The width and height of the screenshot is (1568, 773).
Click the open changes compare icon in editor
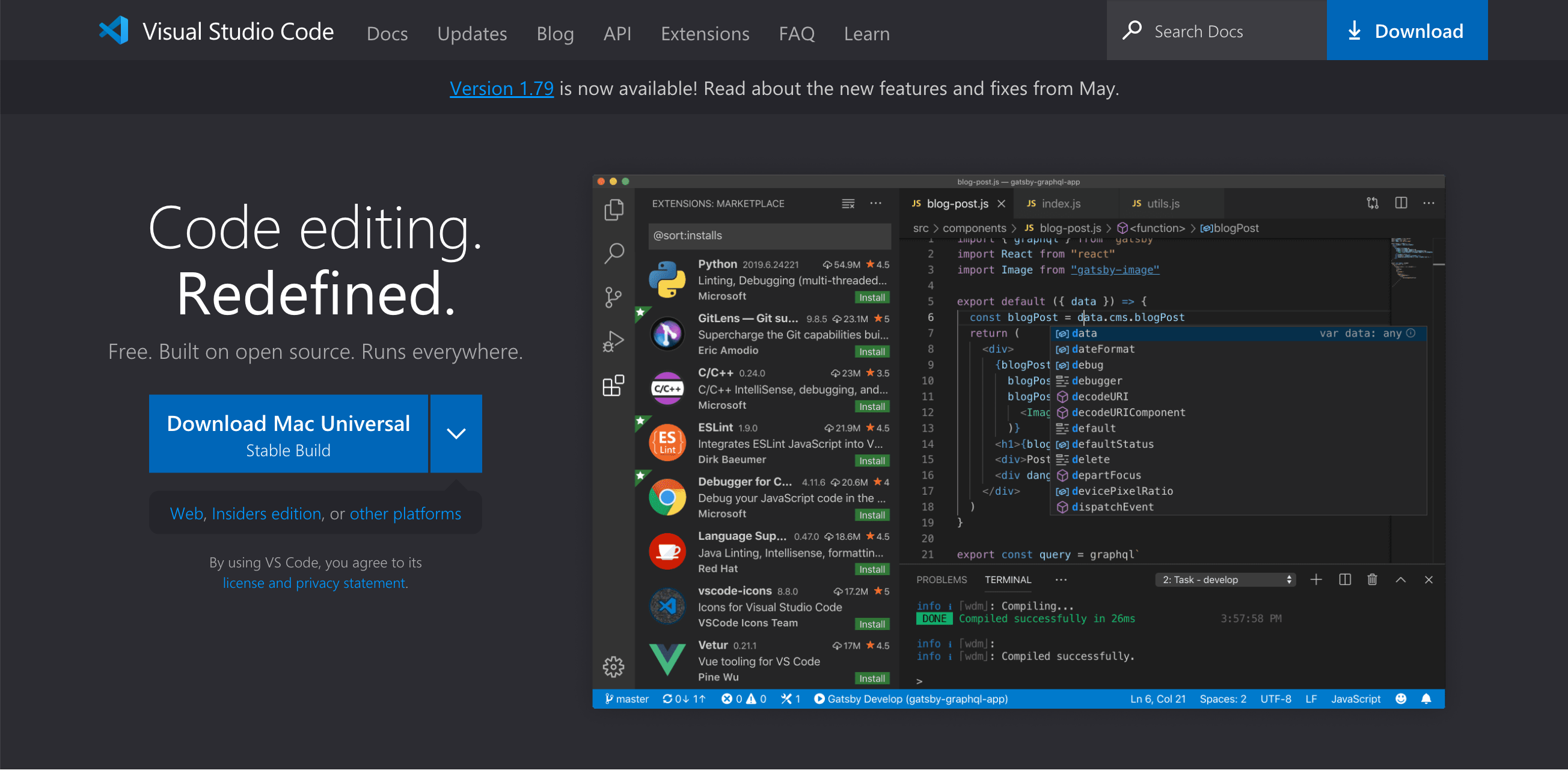coord(1373,203)
